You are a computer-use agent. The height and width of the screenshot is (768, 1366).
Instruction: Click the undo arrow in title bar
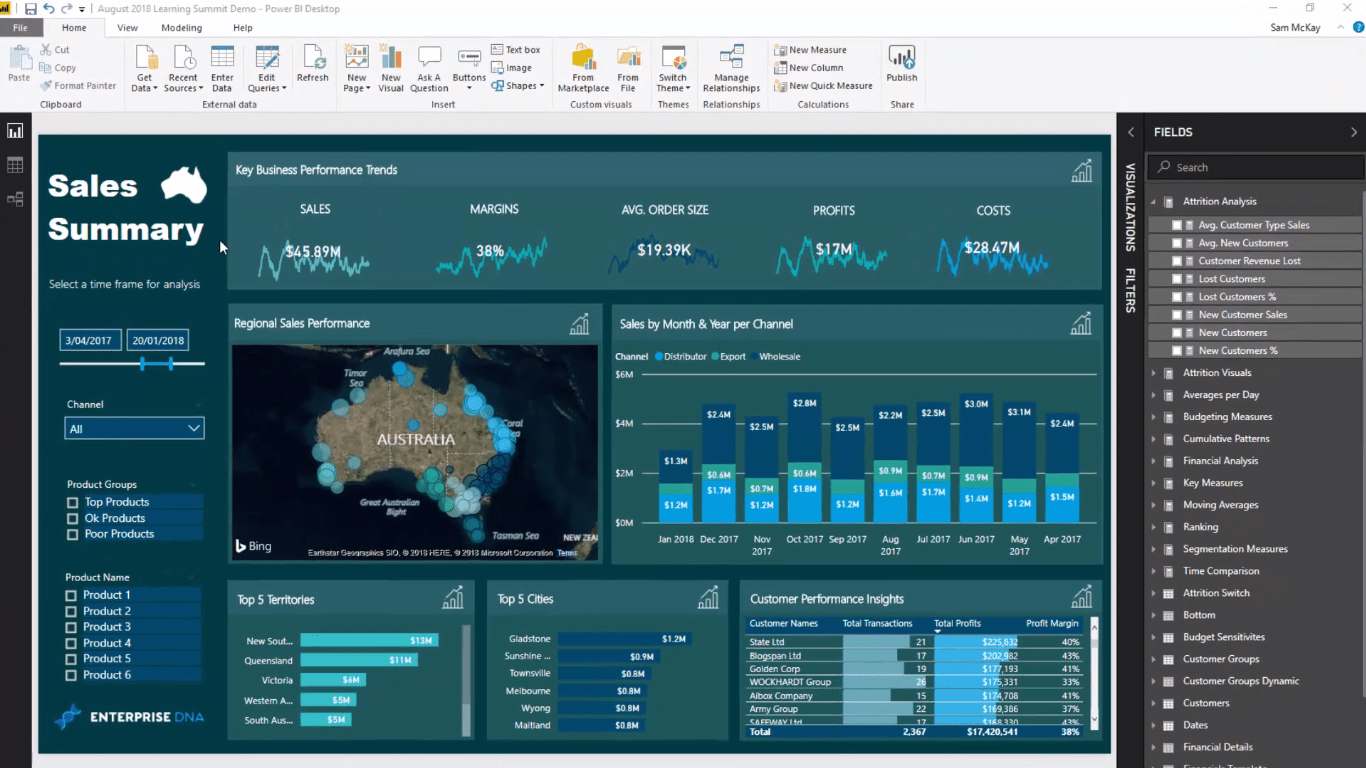[x=49, y=9]
